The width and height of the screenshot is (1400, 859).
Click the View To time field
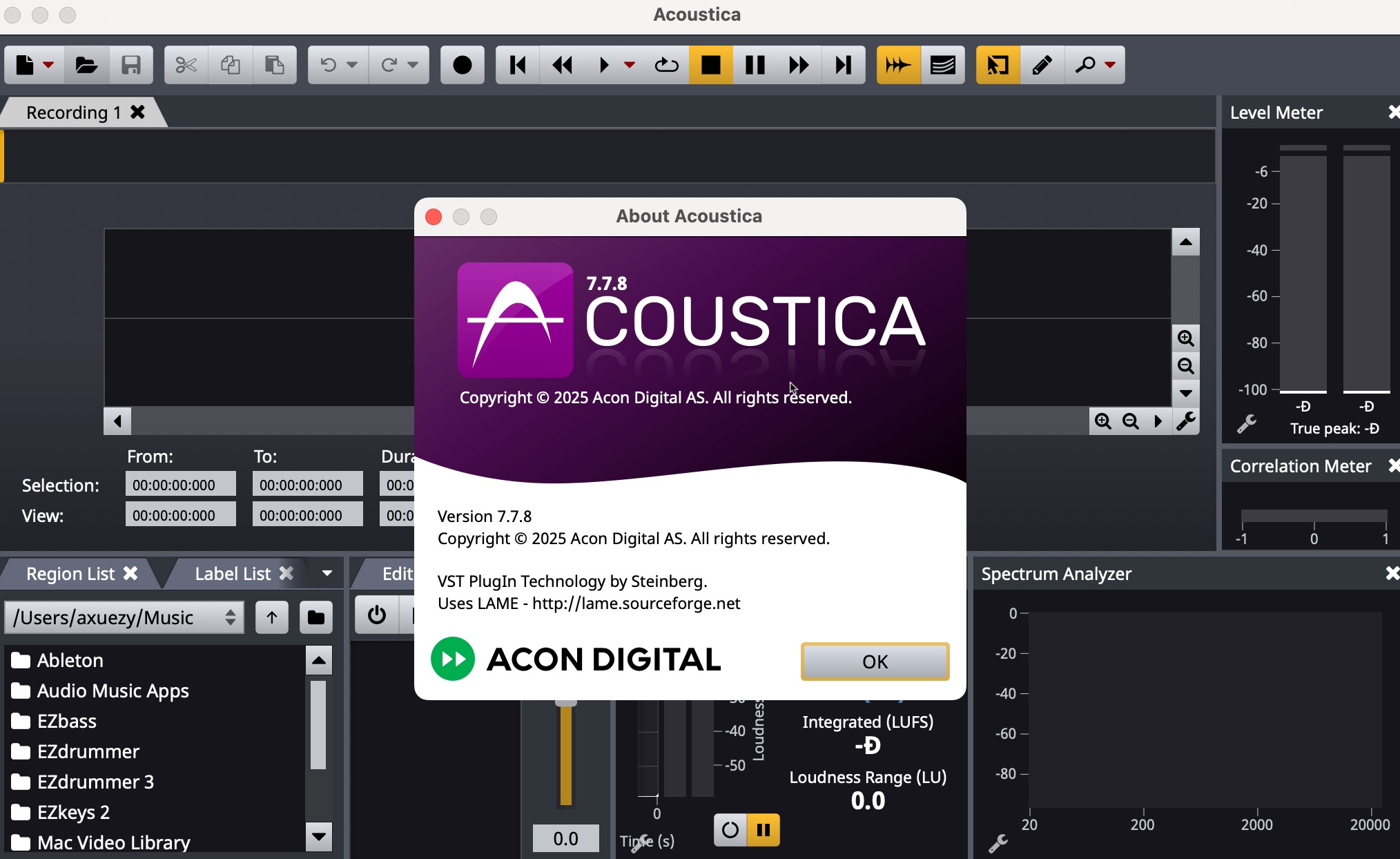(308, 515)
